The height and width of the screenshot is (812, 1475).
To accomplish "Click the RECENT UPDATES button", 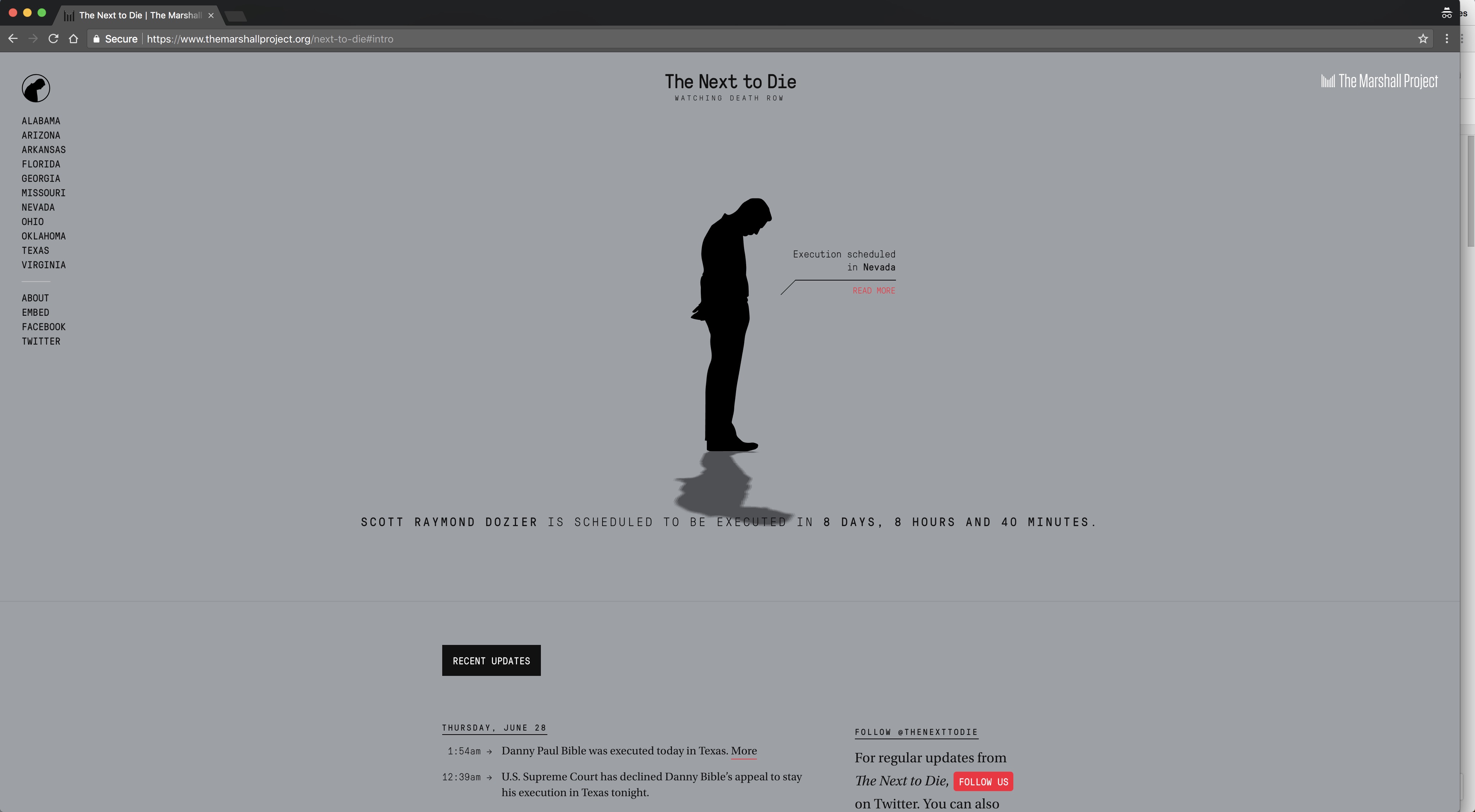I will pos(491,660).
